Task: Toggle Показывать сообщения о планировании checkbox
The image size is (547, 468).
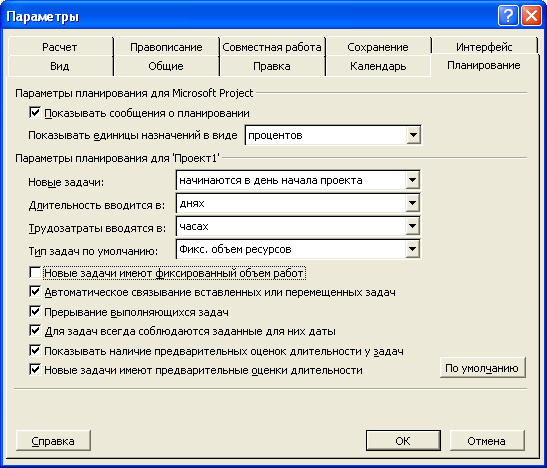Action: (x=35, y=113)
